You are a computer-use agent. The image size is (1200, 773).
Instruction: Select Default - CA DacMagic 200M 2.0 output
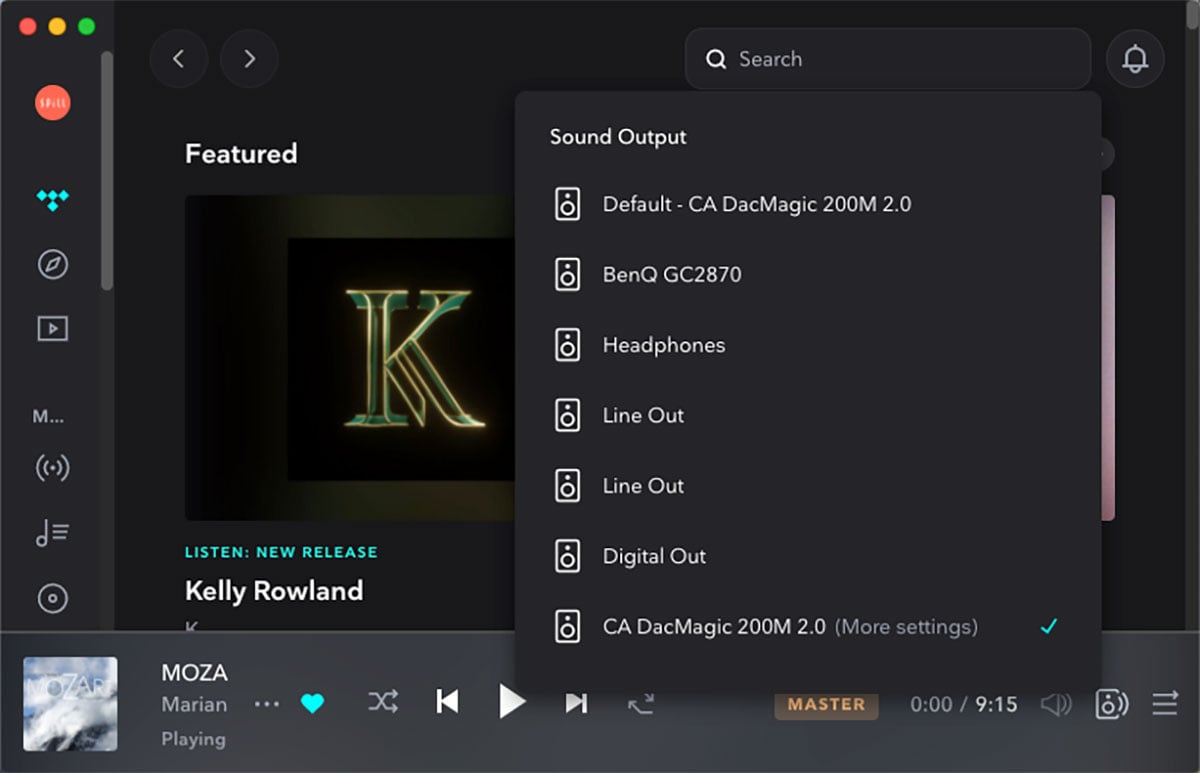(x=808, y=204)
